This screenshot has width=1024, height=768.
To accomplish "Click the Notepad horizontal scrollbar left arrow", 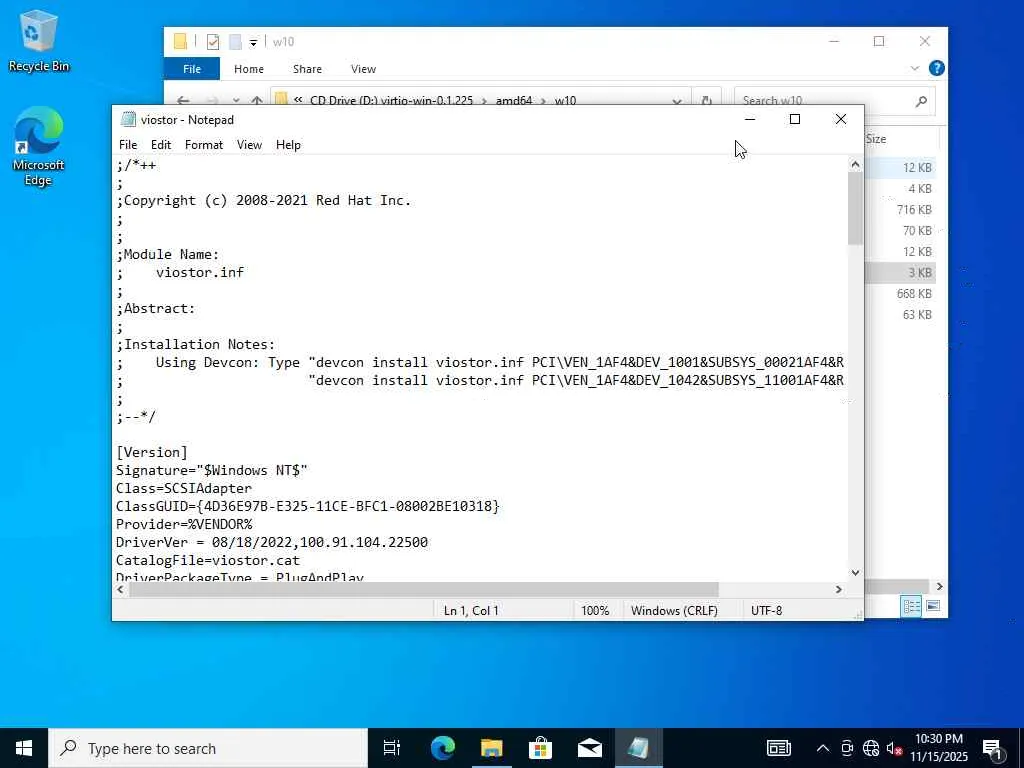I will 121,589.
